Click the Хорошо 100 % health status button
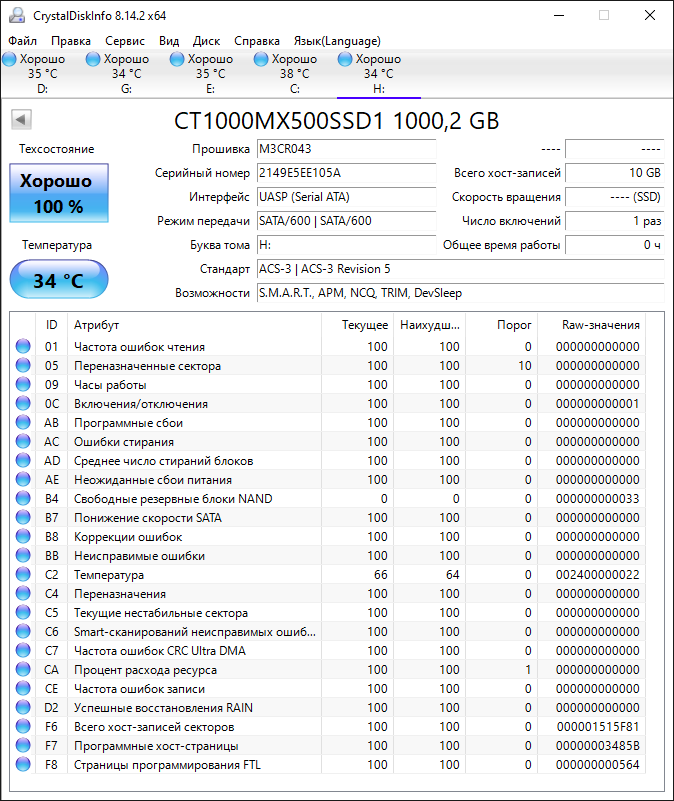Image resolution: width=674 pixels, height=801 pixels. pyautogui.click(x=59, y=193)
